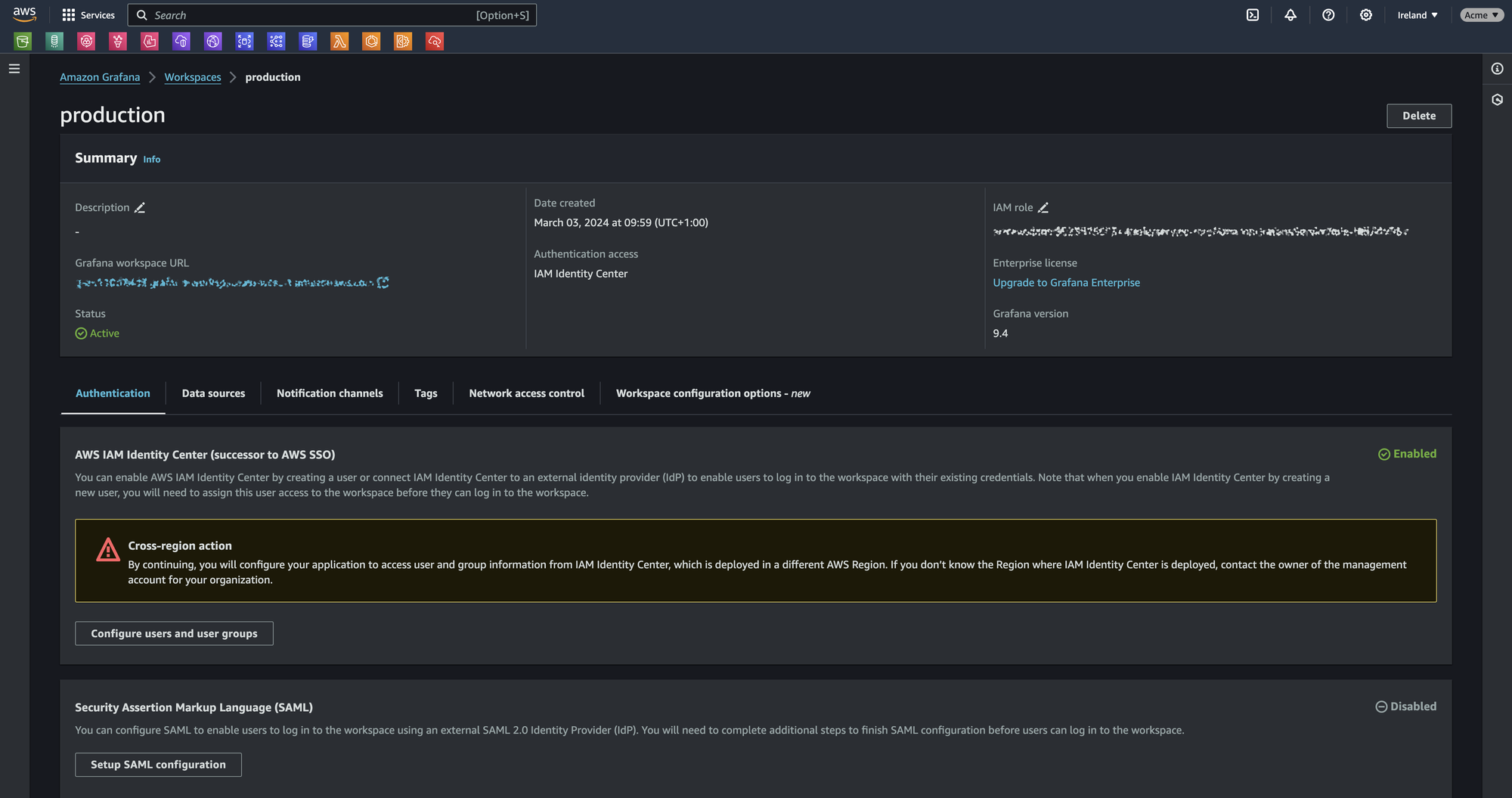This screenshot has width=1512, height=798.
Task: Switch to the Tags tab
Action: 426,393
